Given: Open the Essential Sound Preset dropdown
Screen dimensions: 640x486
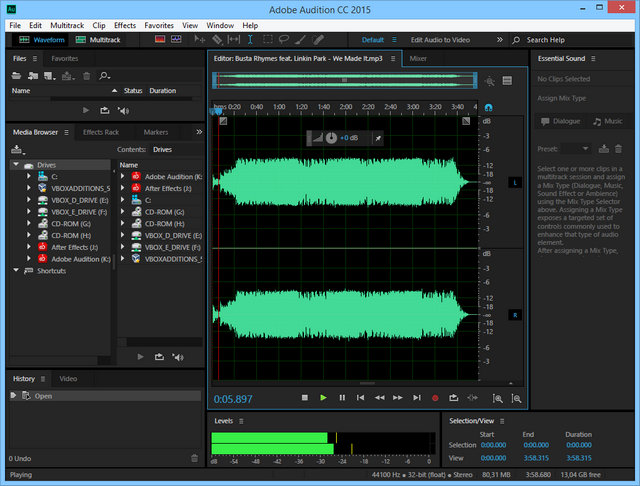Looking at the screenshot, I should tap(576, 148).
